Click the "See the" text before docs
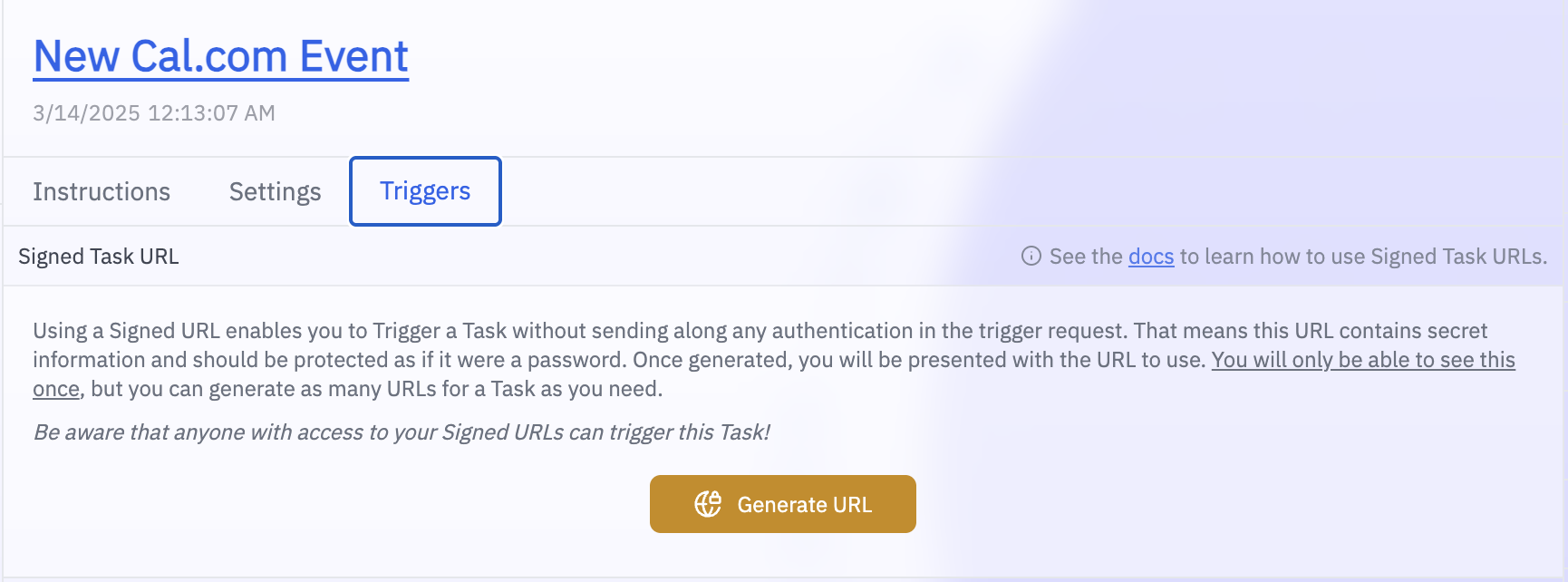This screenshot has height=582, width=1568. (x=1086, y=257)
